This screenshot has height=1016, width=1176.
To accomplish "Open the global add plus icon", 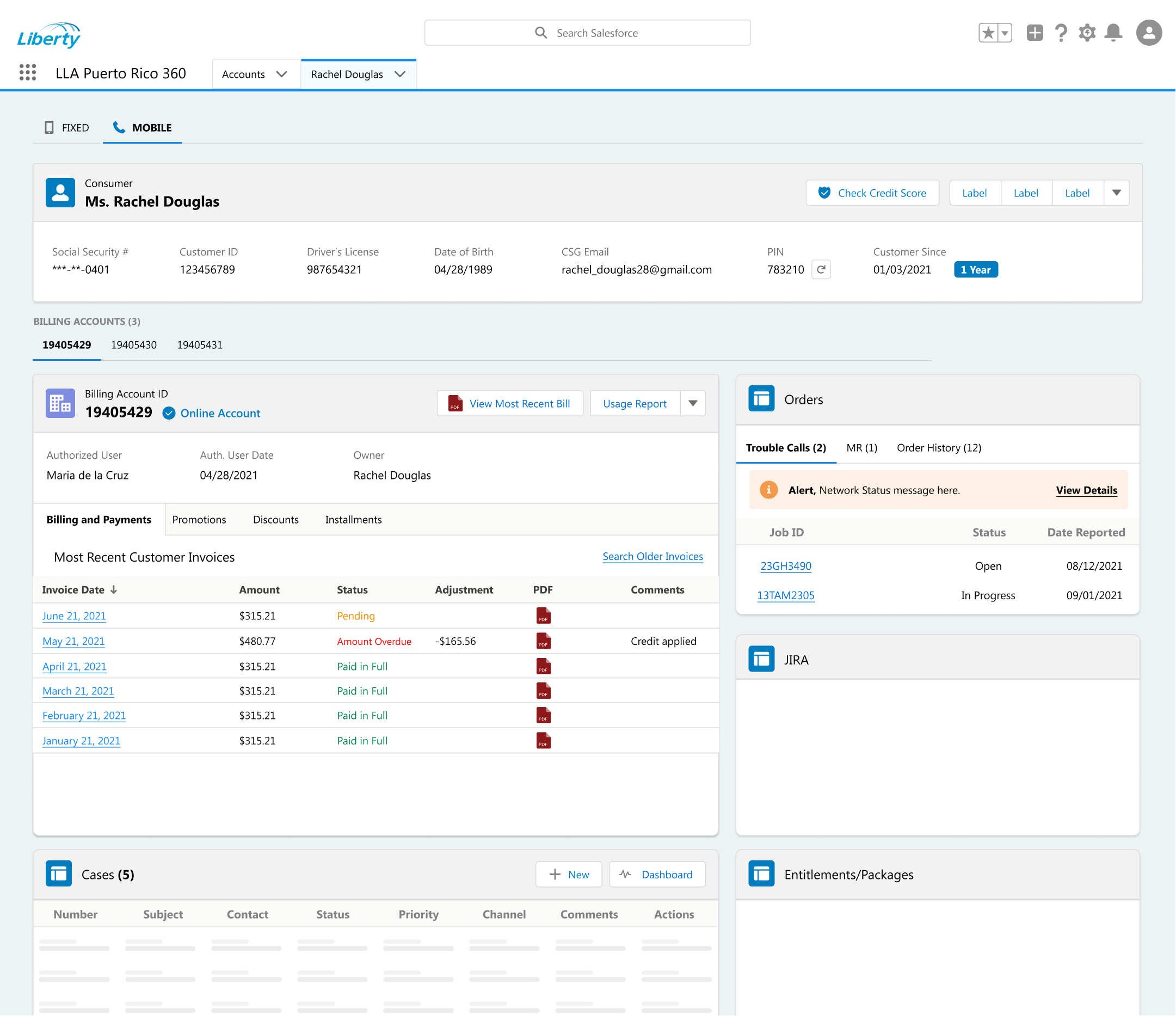I will point(1035,33).
